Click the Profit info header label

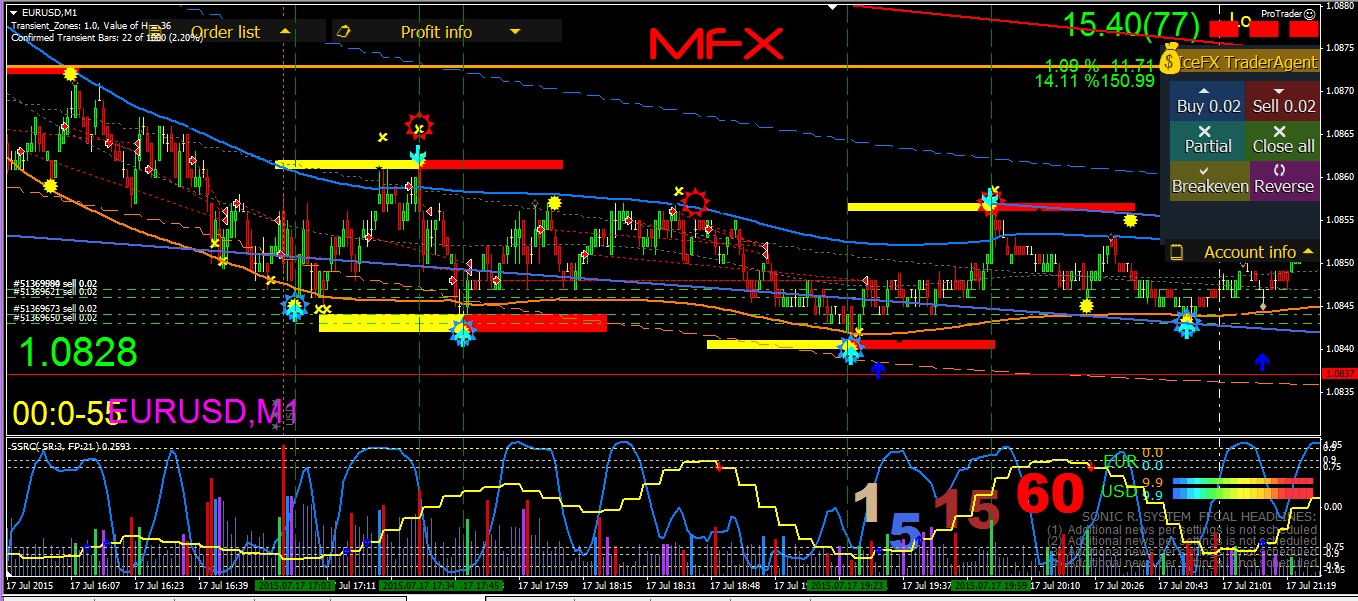436,32
